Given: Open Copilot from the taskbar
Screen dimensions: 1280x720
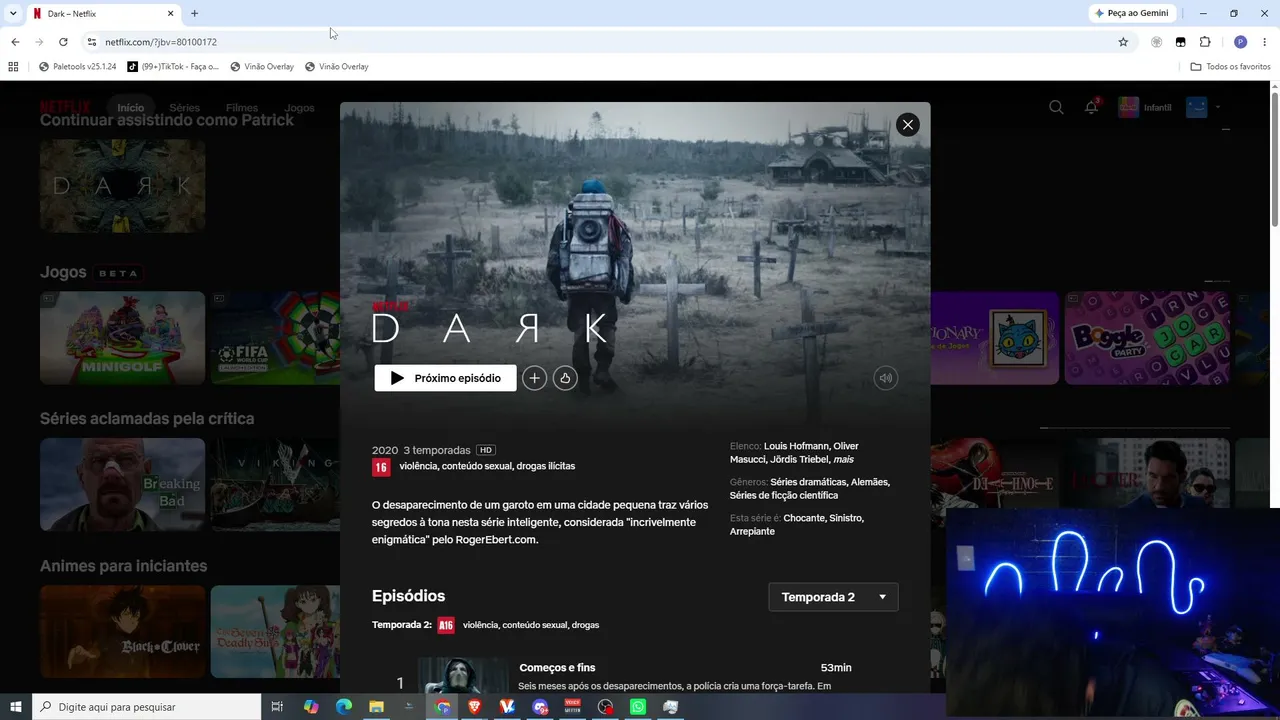Looking at the screenshot, I should tap(311, 707).
